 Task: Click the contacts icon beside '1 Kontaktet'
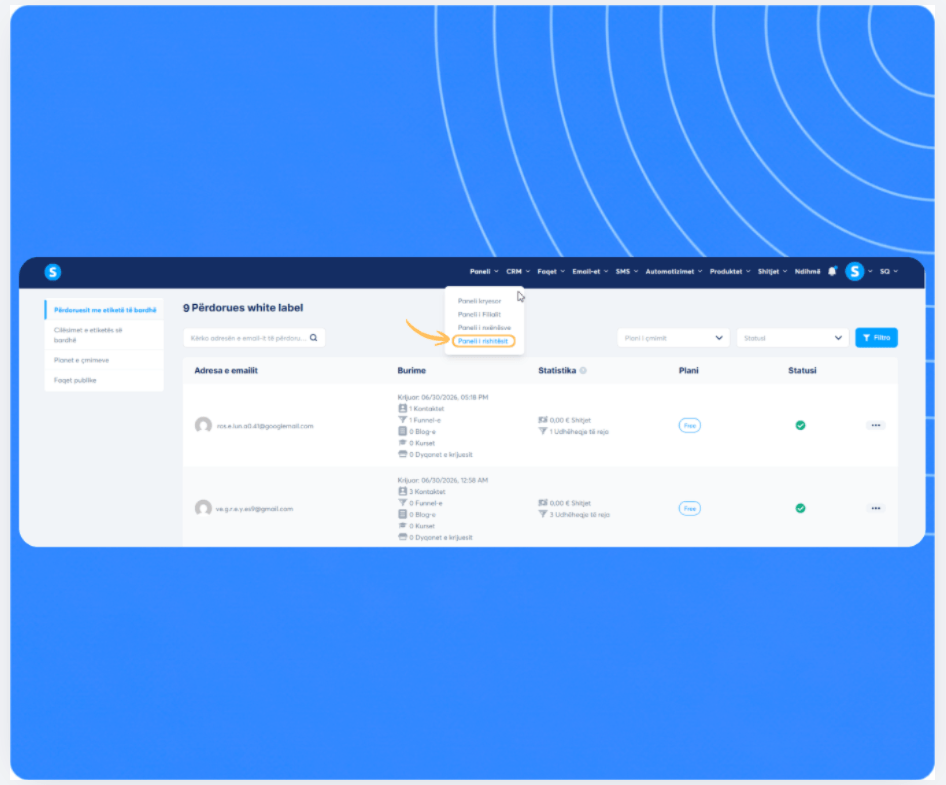tap(402, 408)
